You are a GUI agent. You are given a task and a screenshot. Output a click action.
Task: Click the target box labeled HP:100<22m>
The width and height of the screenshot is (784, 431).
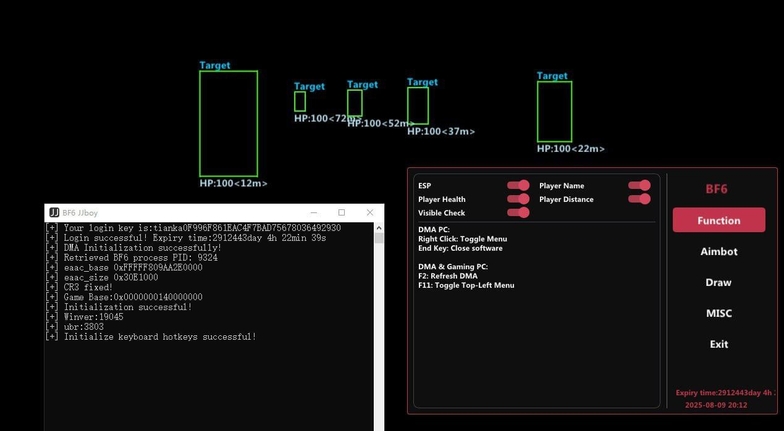554,112
